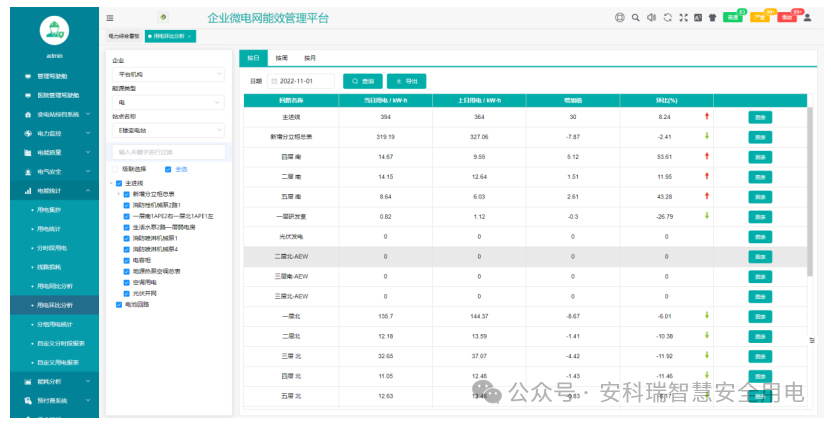Viewport: 831px width, 425px height.
Task: Expand the 电力监控 sidebar menu
Action: (x=55, y=134)
